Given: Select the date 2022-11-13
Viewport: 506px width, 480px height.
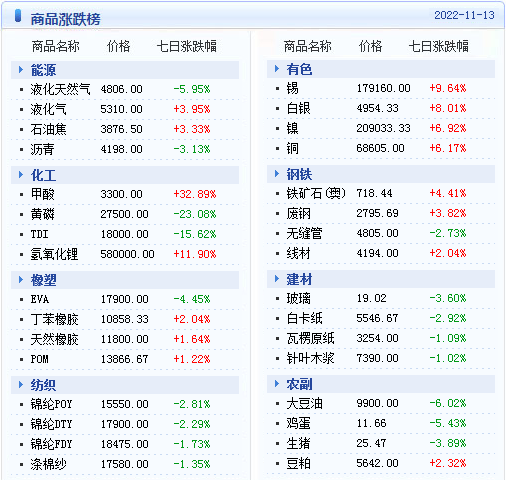Looking at the screenshot, I should 464,15.
